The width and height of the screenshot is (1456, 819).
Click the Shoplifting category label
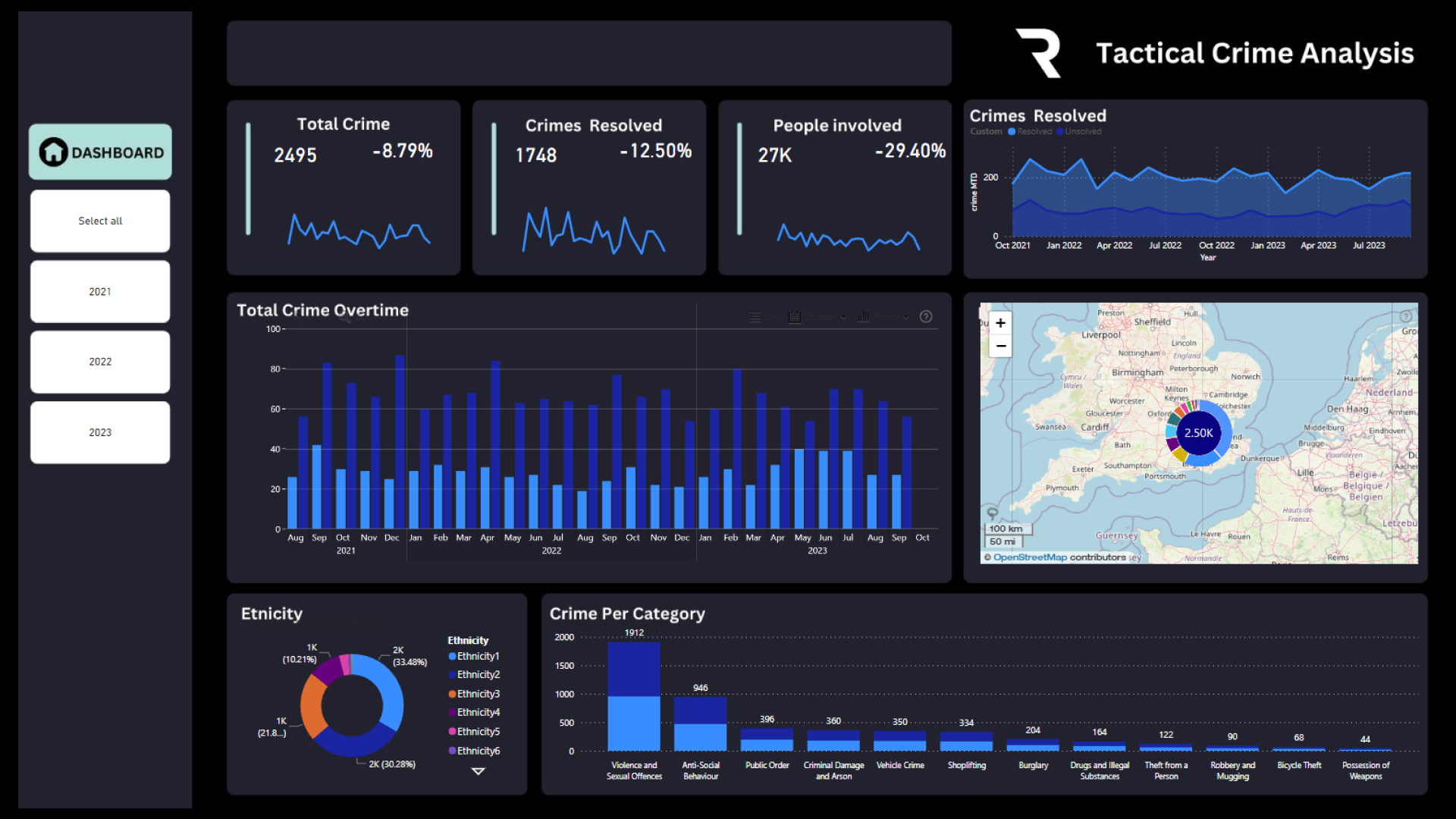click(967, 765)
